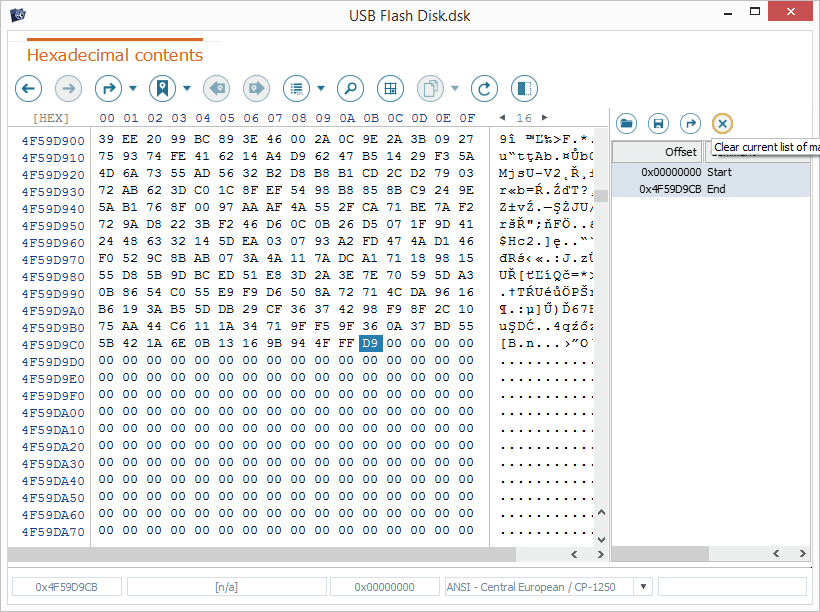Screen dimensions: 820x612
Task: Select the Start mark row
Action: pos(710,172)
